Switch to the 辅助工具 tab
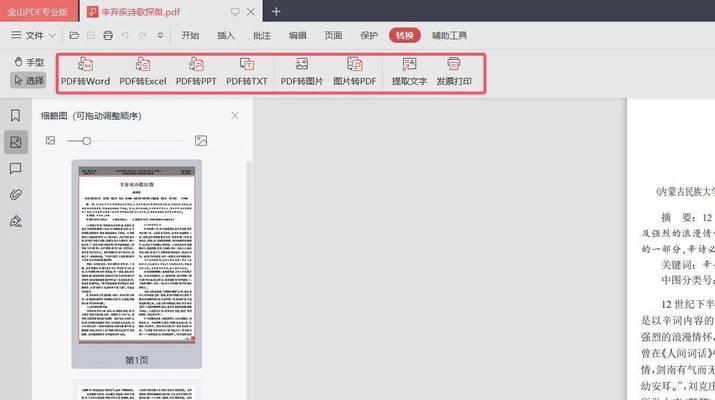715x400 pixels. coord(450,35)
